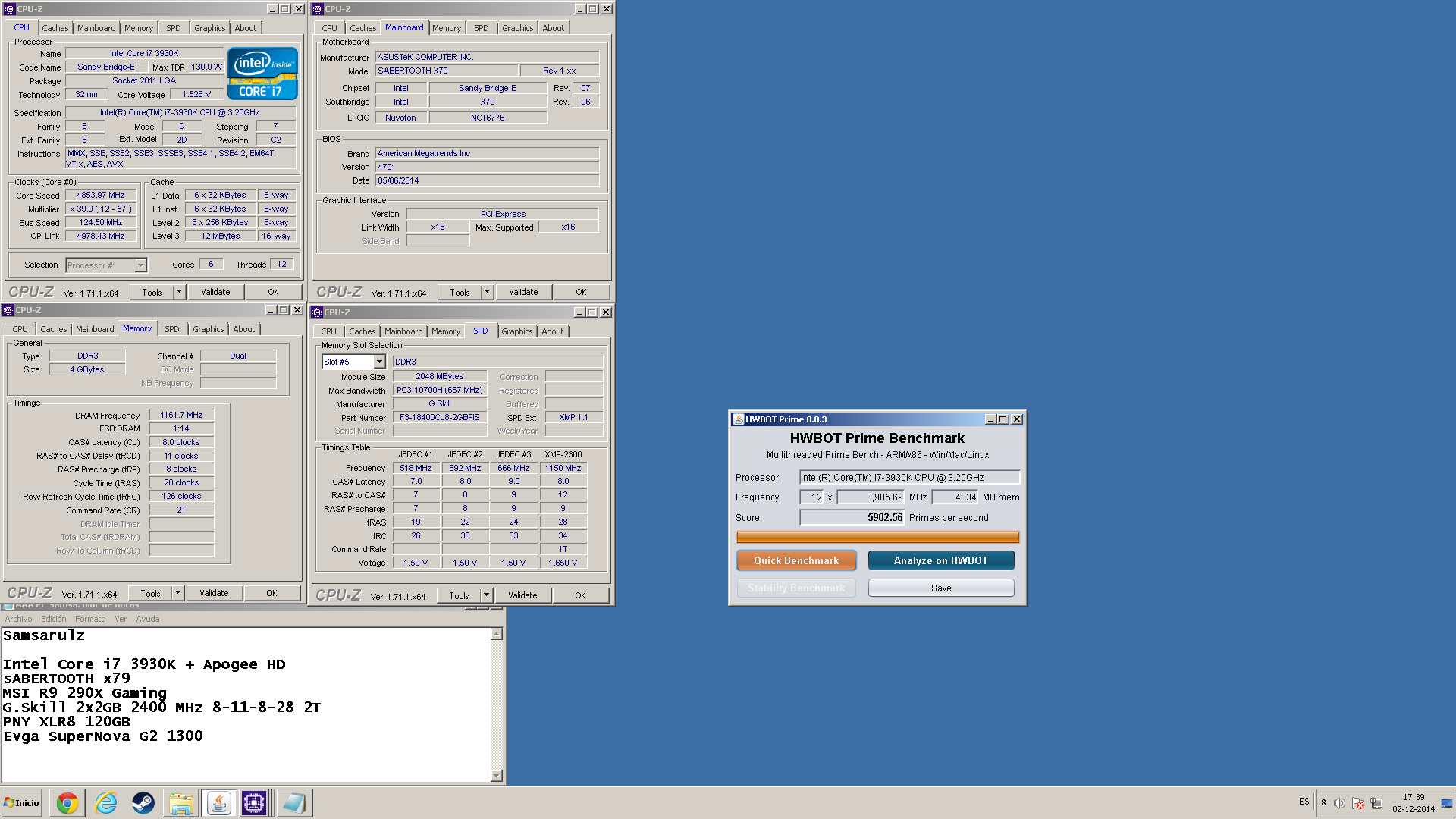Minimize the HWBOT Prime window
The image size is (1456, 819).
(x=990, y=419)
